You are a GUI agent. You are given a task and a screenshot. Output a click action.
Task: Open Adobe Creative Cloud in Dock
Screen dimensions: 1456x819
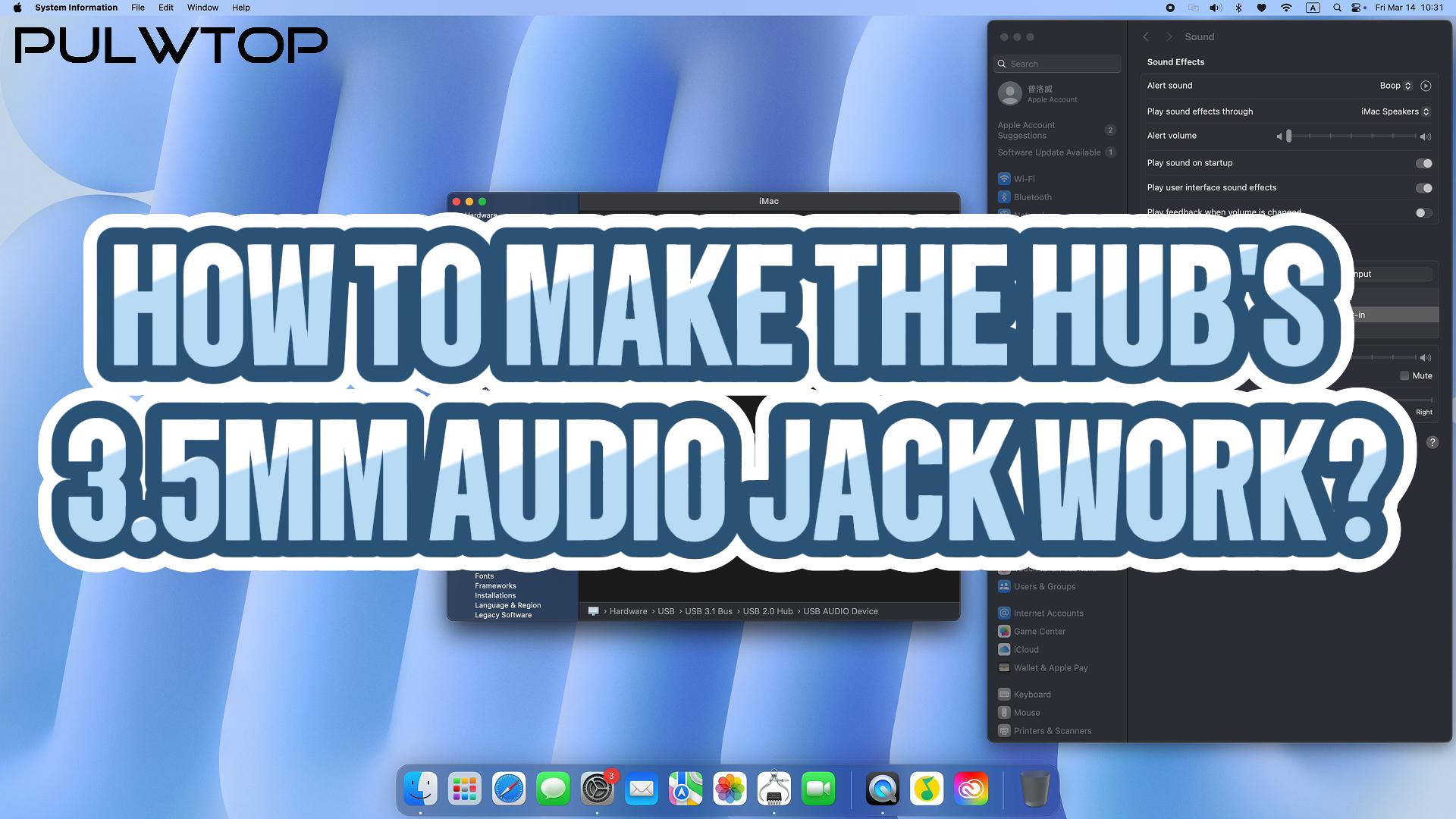point(971,789)
